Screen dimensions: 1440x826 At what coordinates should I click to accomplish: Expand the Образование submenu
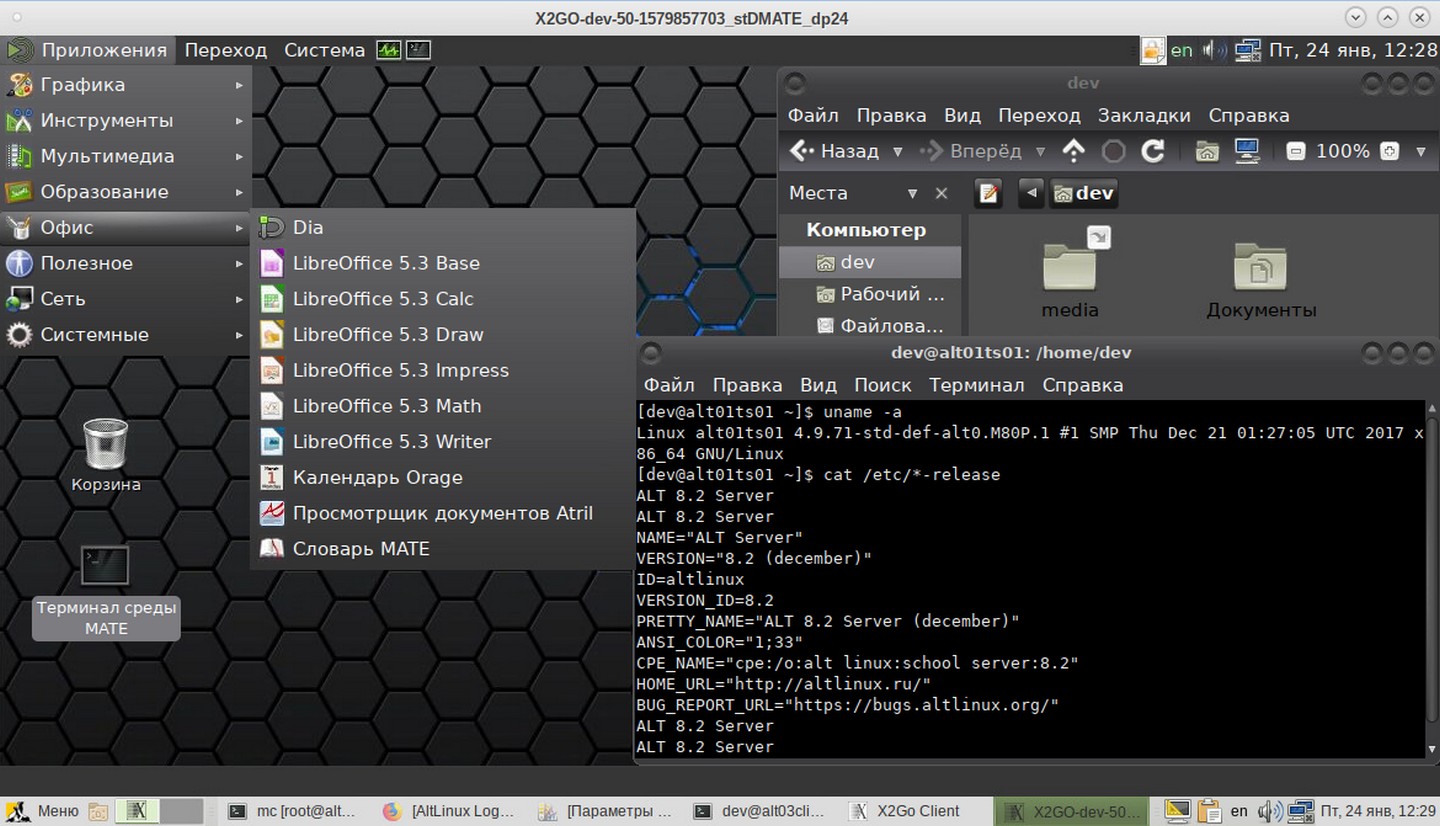coord(125,192)
